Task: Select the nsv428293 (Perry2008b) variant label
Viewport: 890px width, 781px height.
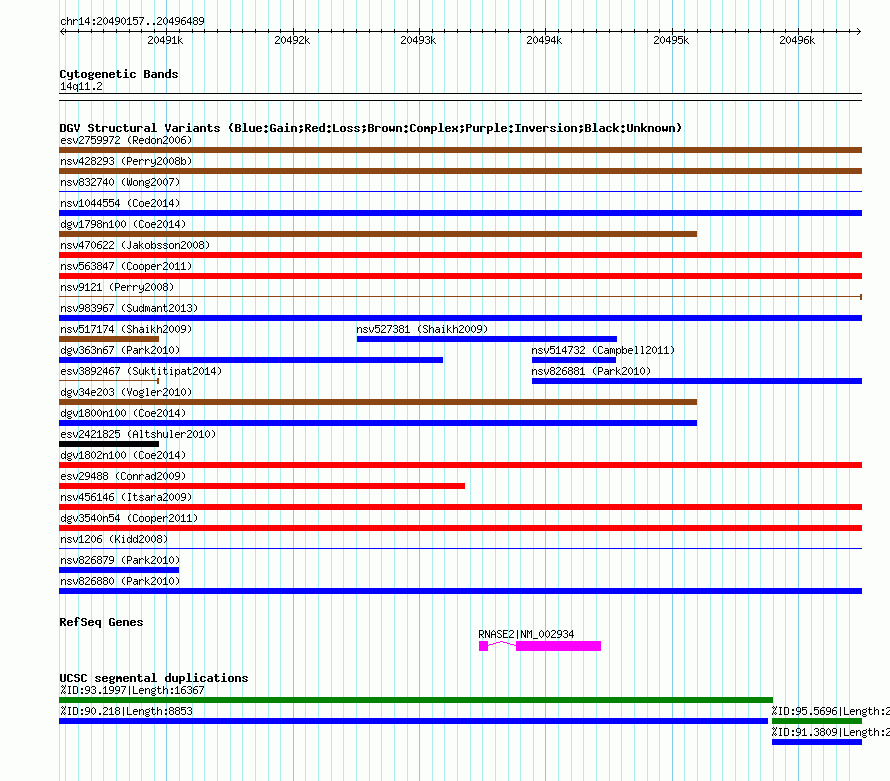Action: click(x=126, y=161)
